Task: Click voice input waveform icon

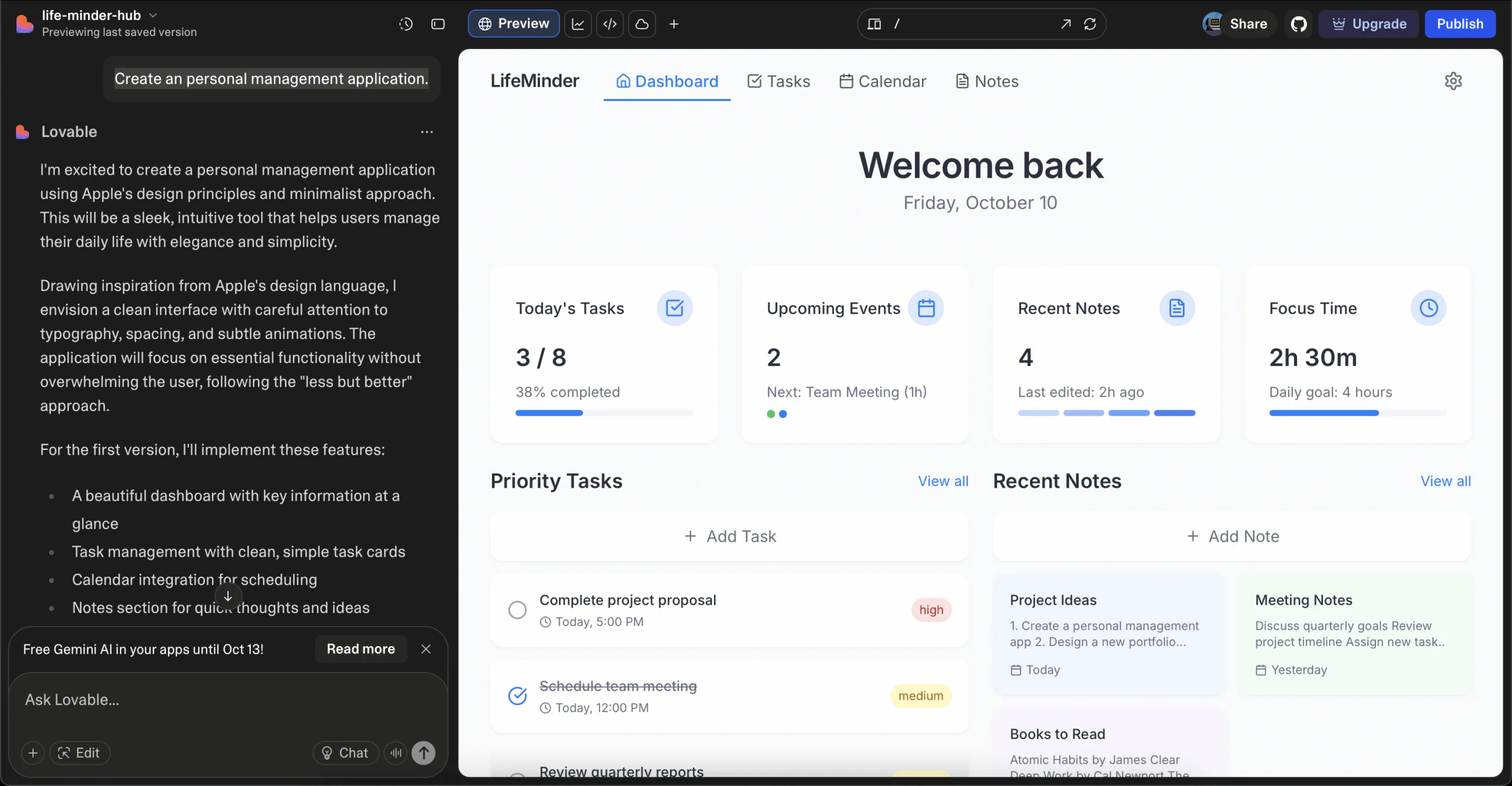Action: pos(396,752)
